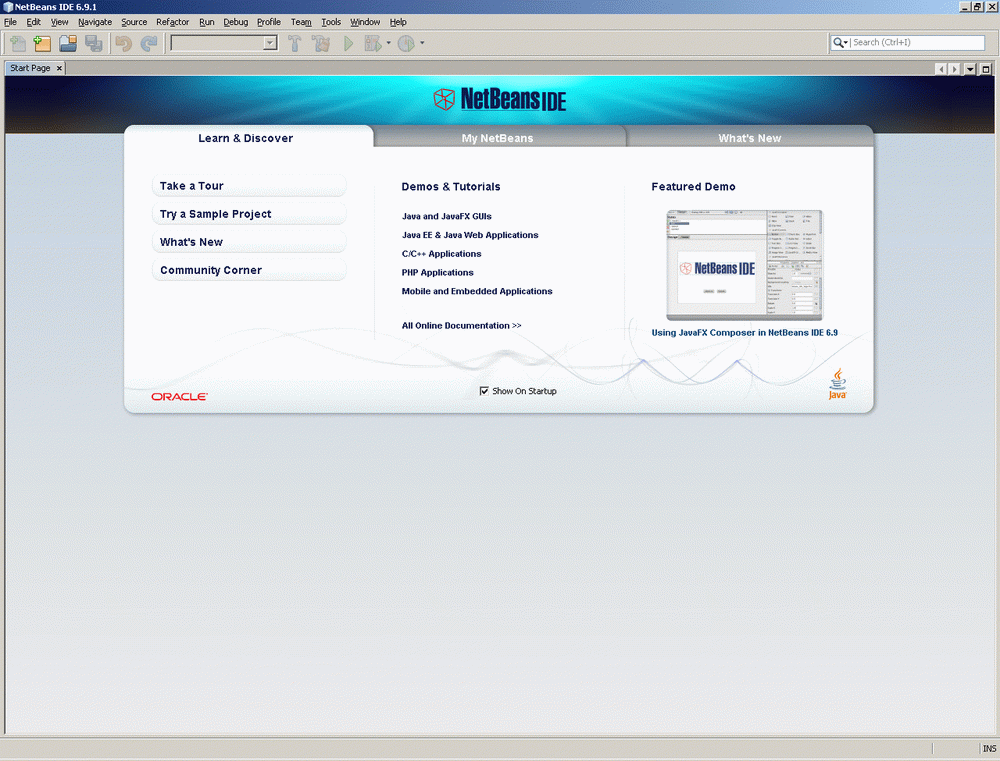Open the Help menu
The height and width of the screenshot is (761, 1000).
[398, 22]
